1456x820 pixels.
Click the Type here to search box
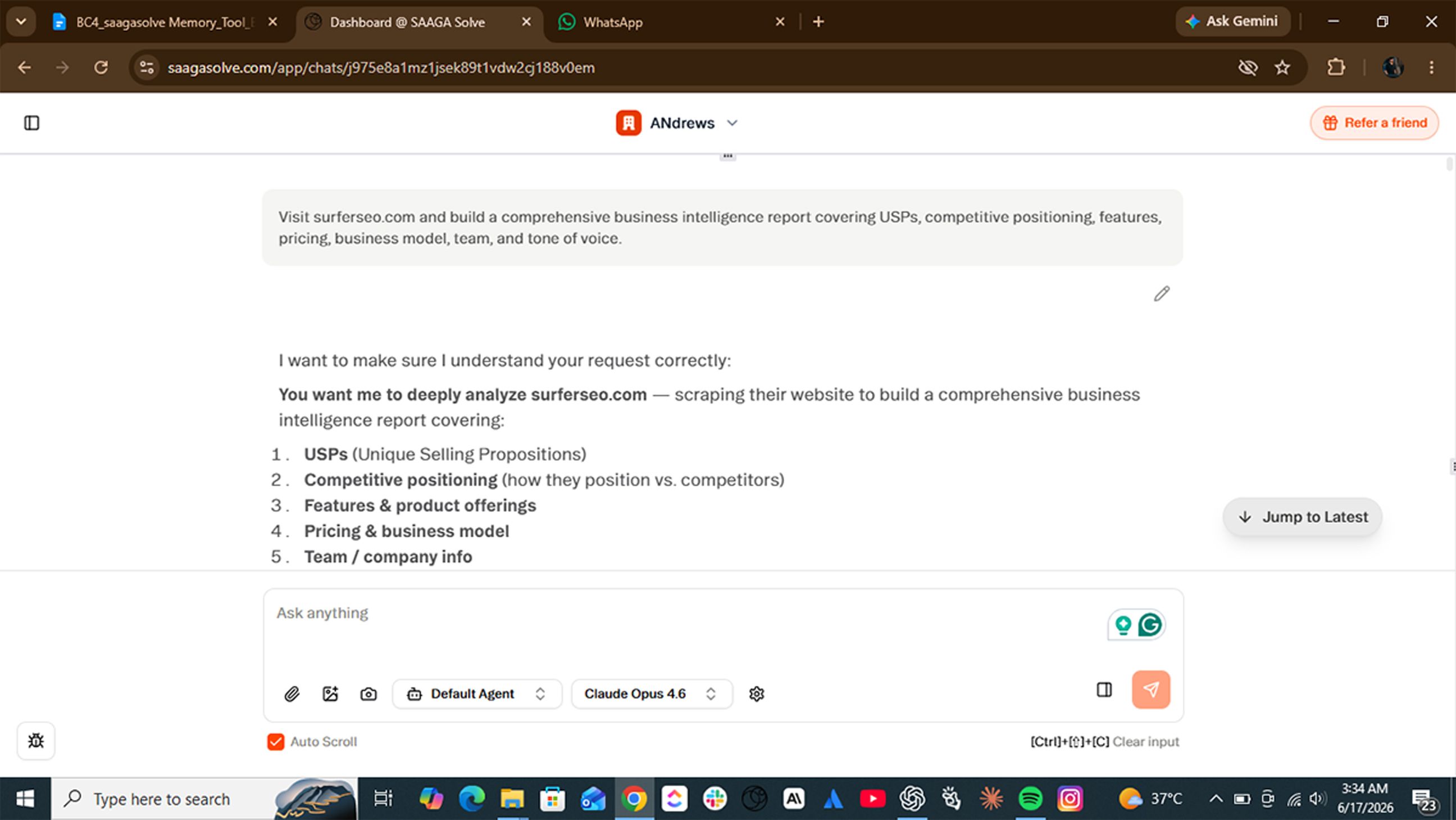point(203,799)
